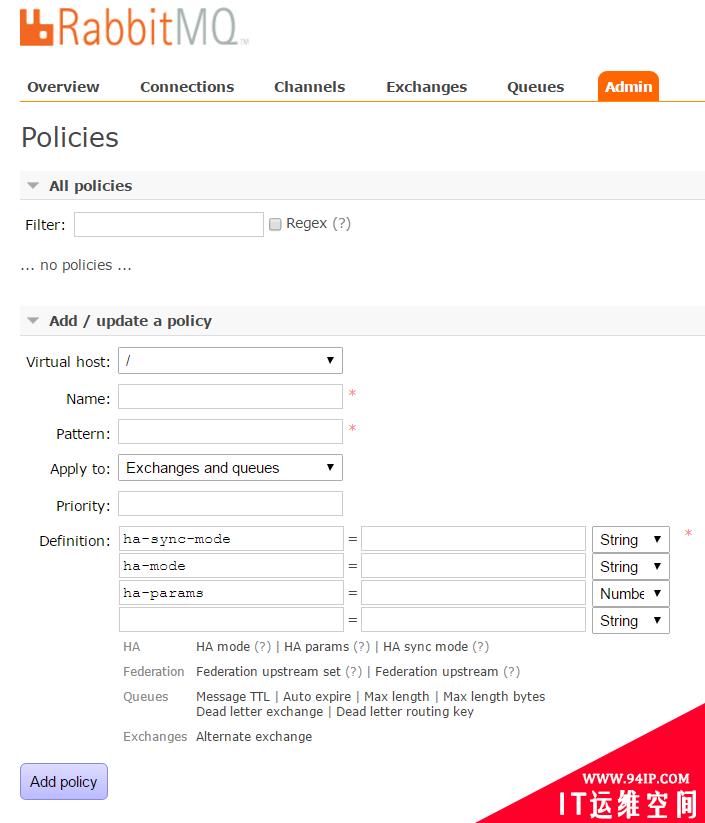This screenshot has width=705, height=823.
Task: Click the Auto expire link
Action: pos(317,697)
